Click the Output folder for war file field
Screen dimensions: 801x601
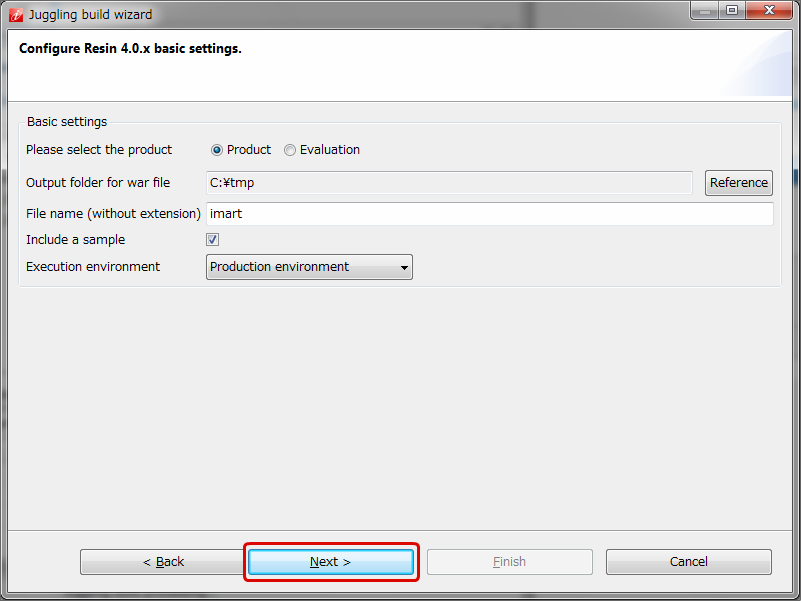(x=449, y=183)
